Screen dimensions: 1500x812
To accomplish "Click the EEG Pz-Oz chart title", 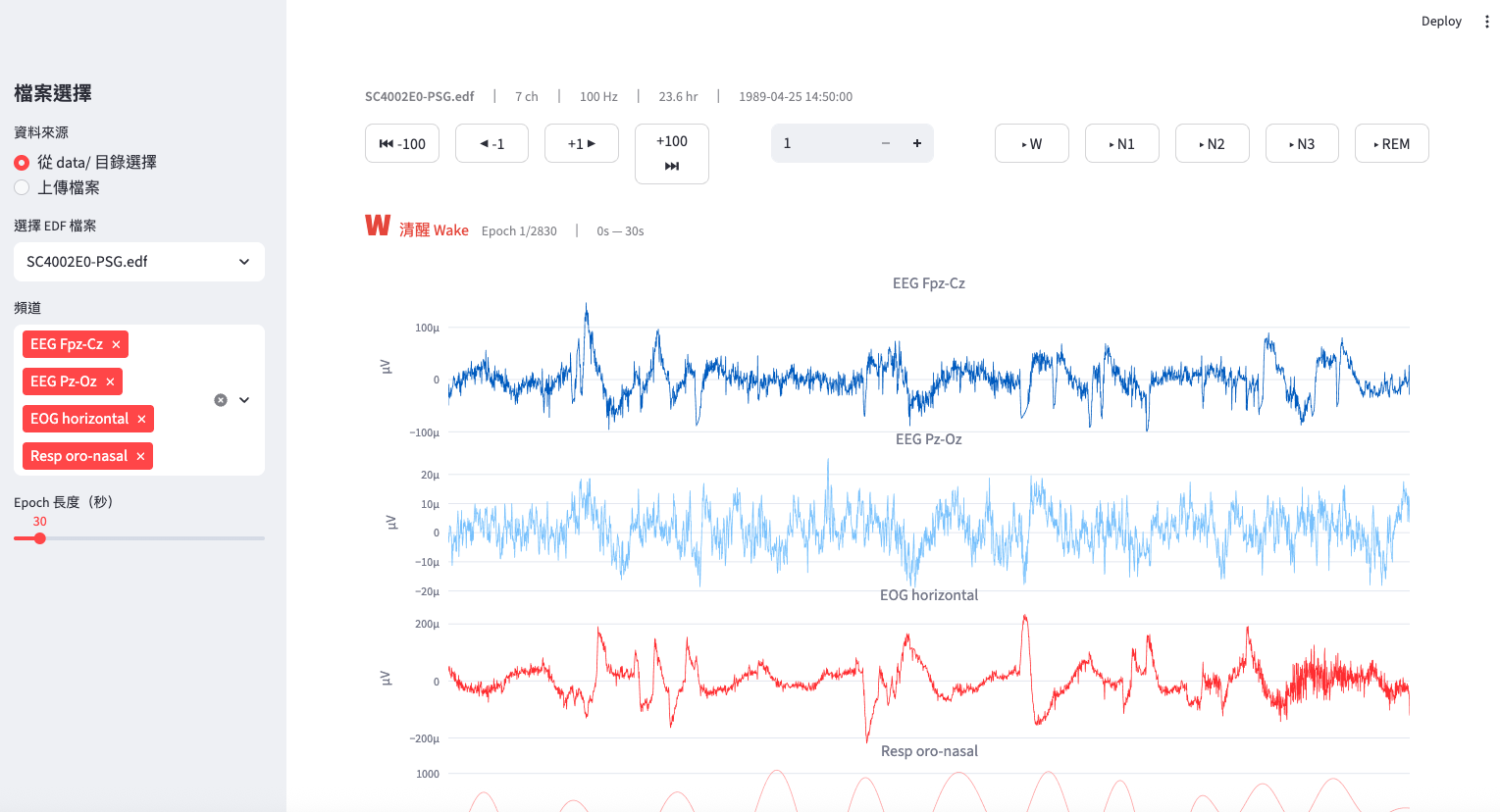I will [929, 439].
